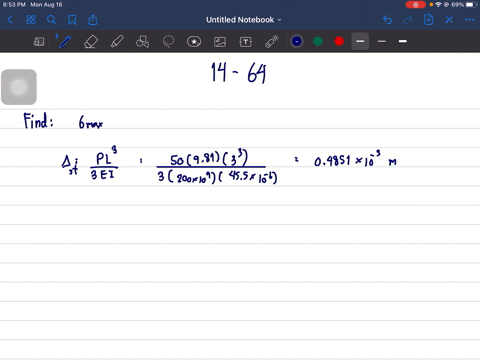Toggle the zoom window tool
This screenshot has height=360, width=480.
tap(39, 42)
